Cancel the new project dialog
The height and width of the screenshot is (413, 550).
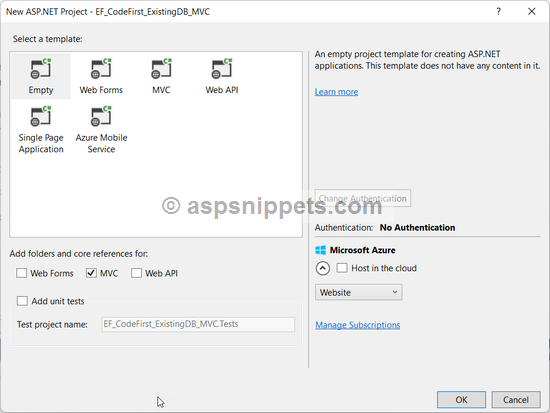click(516, 400)
